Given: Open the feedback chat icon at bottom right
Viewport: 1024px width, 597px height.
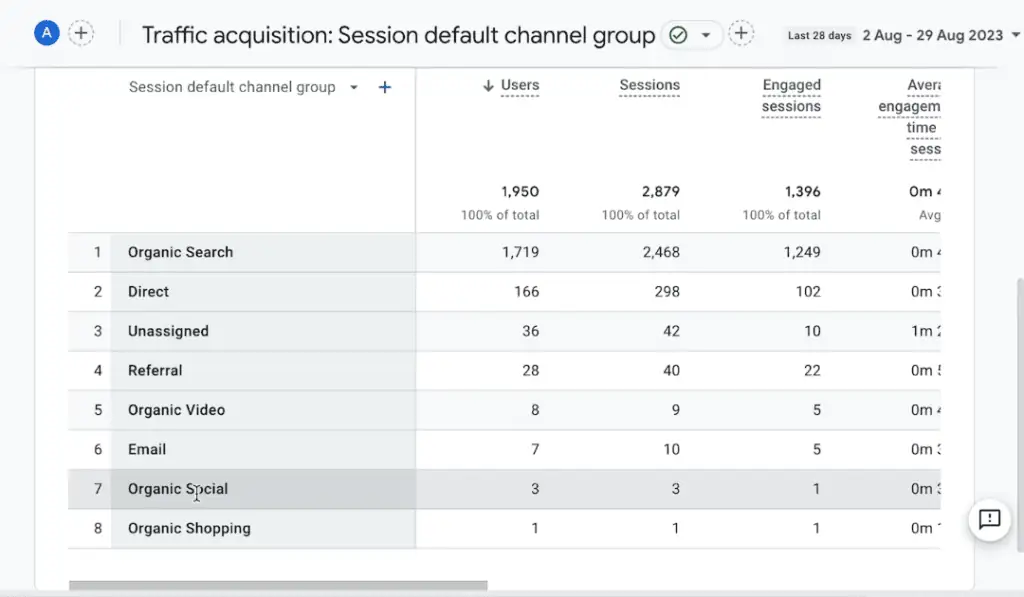Looking at the screenshot, I should pos(989,521).
